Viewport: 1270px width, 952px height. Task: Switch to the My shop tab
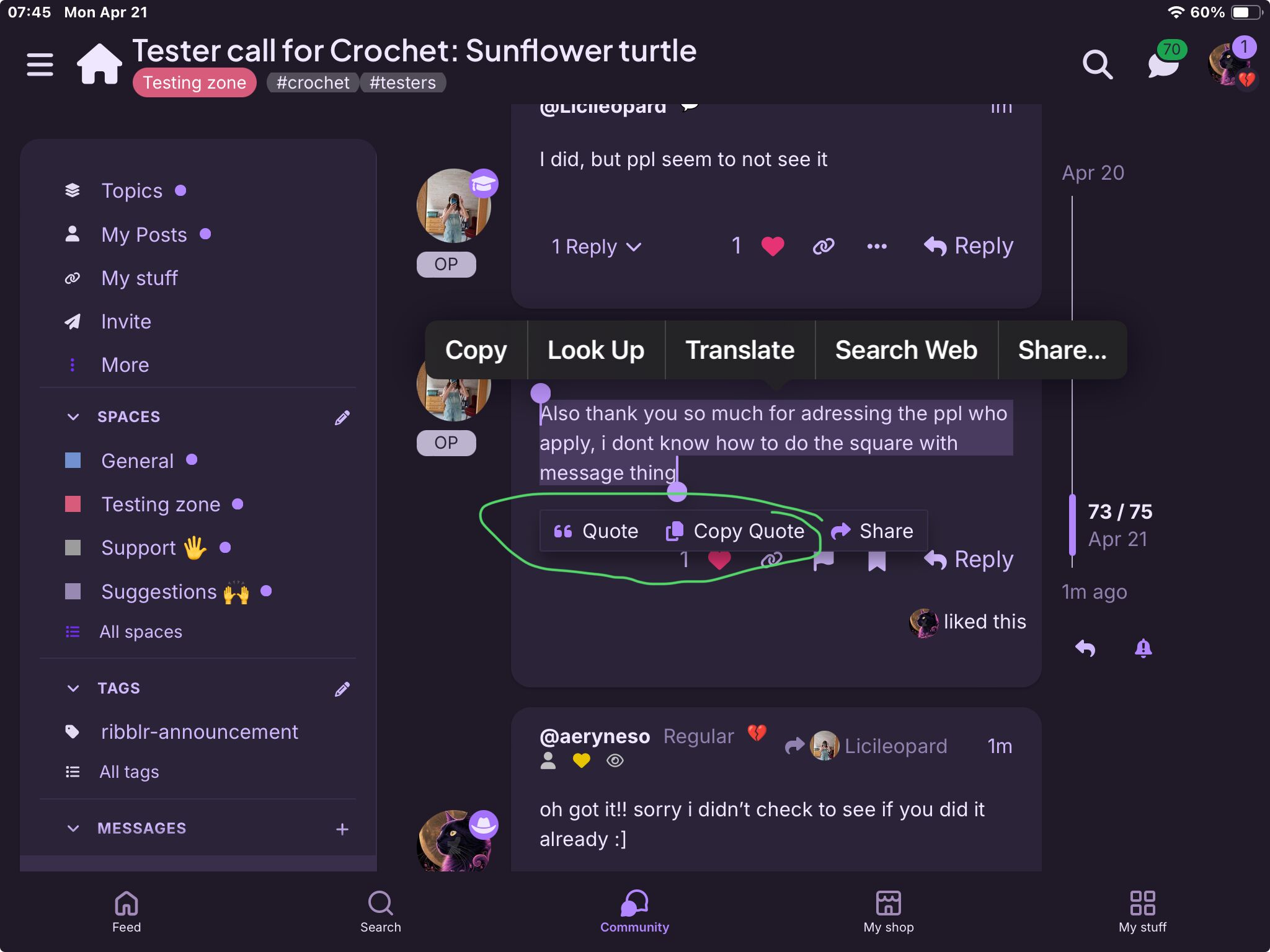[x=888, y=910]
